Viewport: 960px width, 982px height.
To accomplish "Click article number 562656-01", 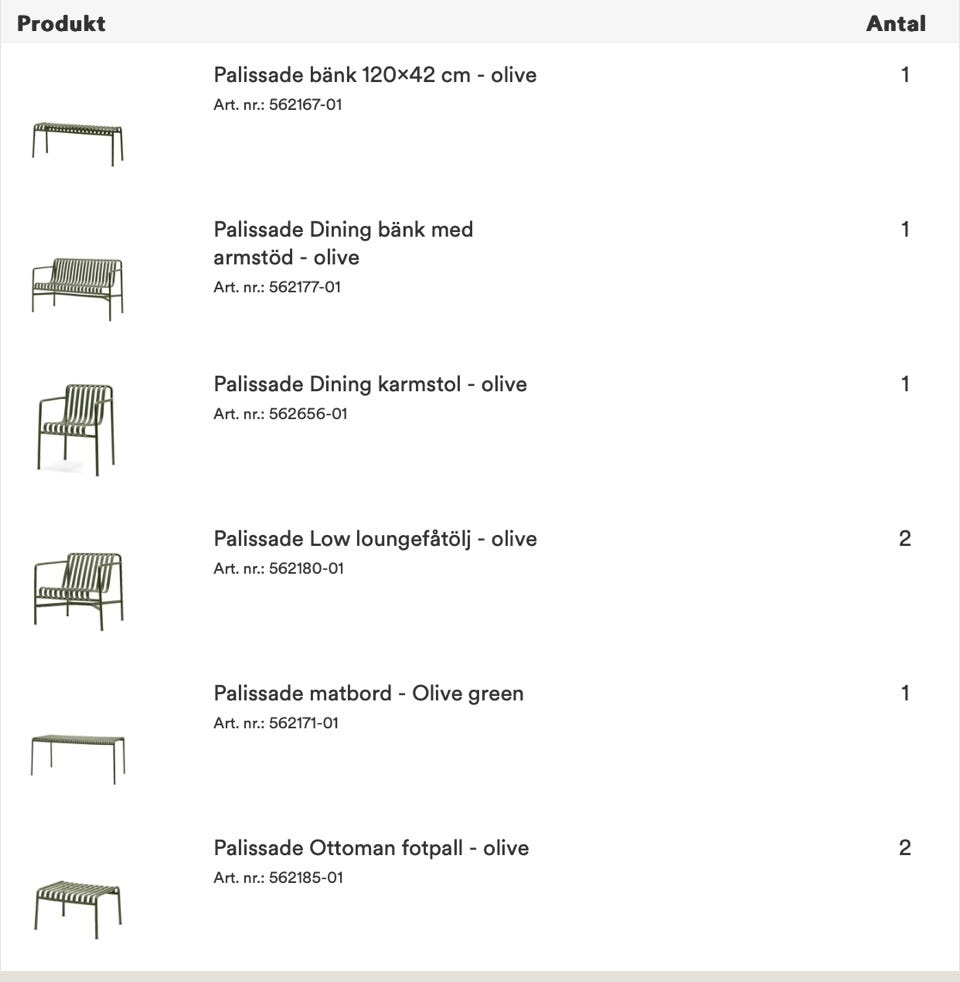I will (x=280, y=413).
